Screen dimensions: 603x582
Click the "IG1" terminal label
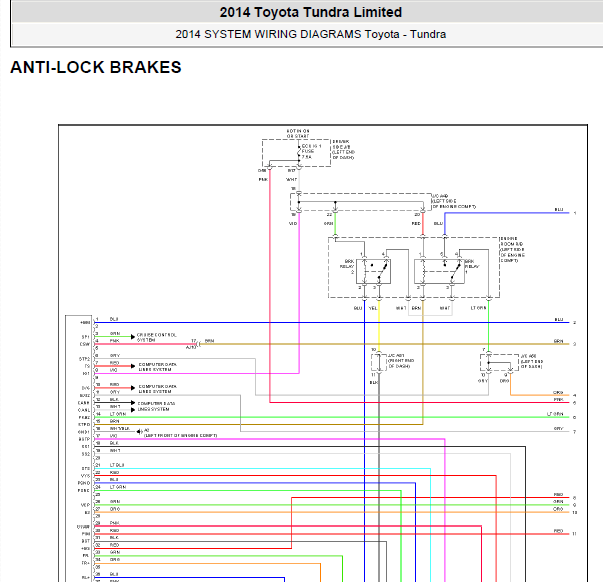pos(86,374)
